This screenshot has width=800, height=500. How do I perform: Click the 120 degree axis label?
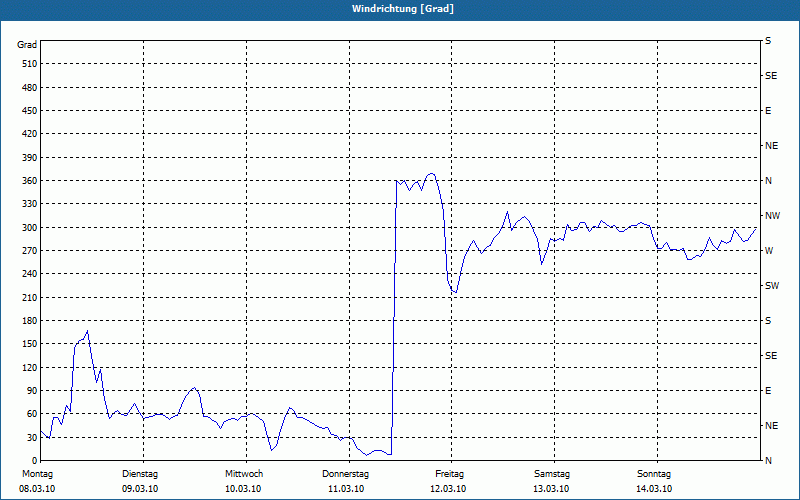30,367
